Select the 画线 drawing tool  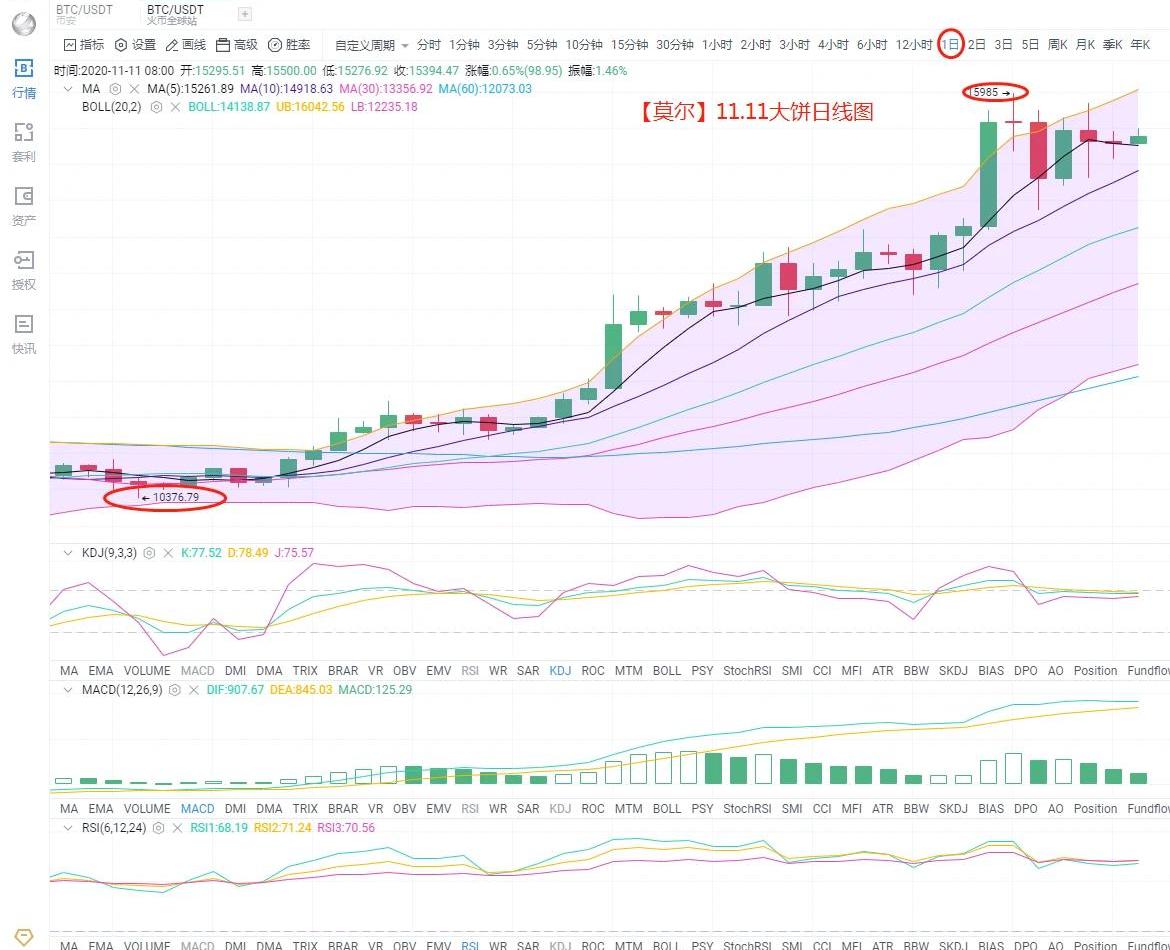186,45
